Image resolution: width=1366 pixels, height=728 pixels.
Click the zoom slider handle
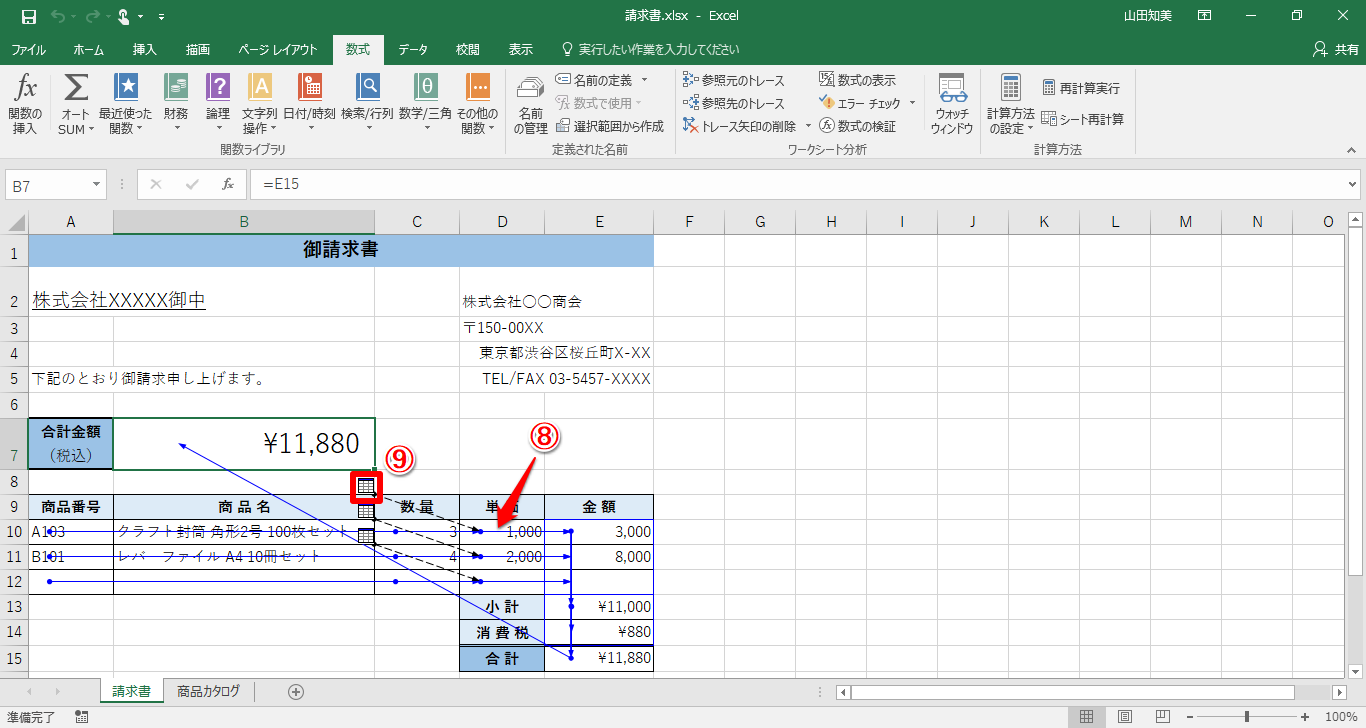pyautogui.click(x=1247, y=716)
